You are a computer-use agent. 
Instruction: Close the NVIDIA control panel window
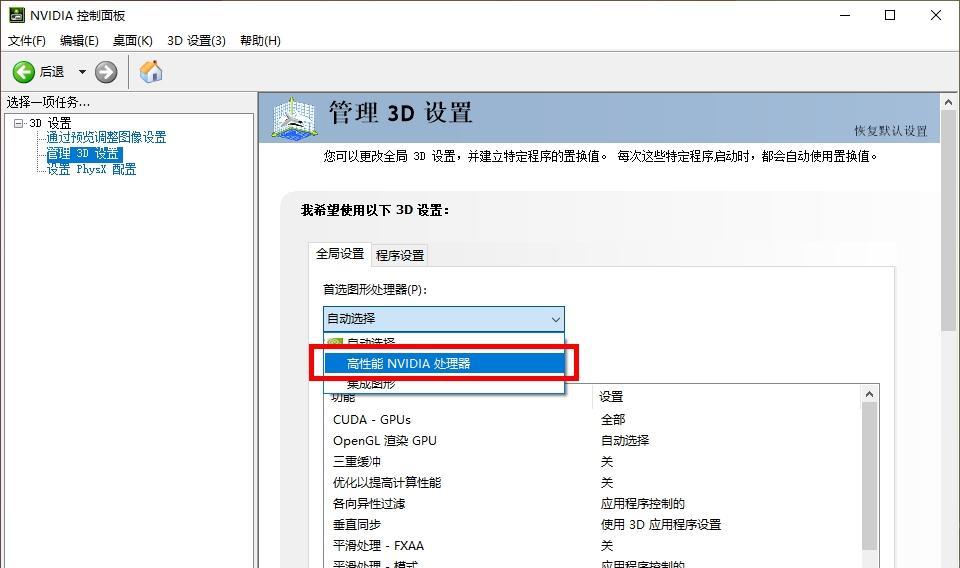point(936,15)
